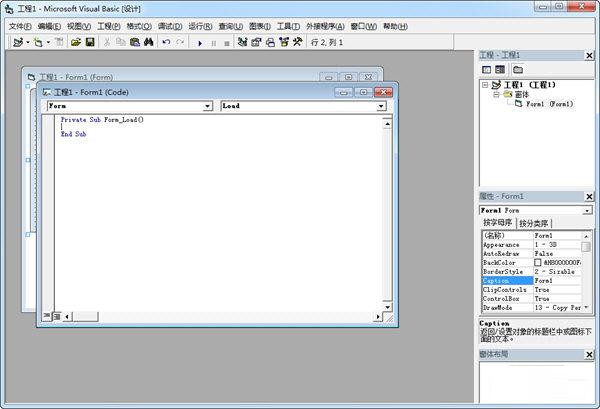This screenshot has height=409, width=600.
Task: Select the 工程1 (工程1) project item
Action: tap(530, 85)
